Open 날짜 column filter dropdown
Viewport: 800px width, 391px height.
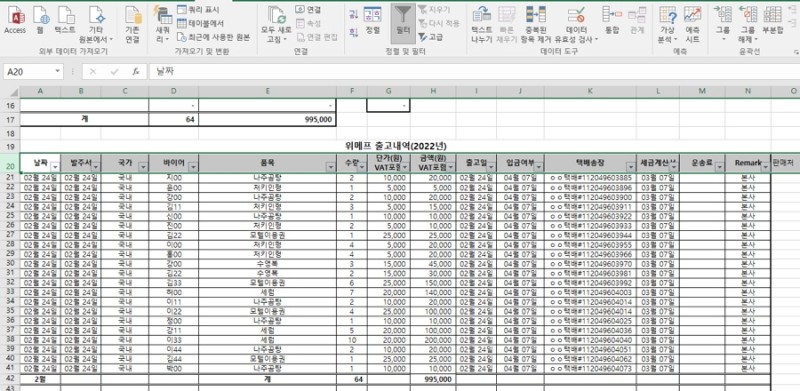[55, 167]
